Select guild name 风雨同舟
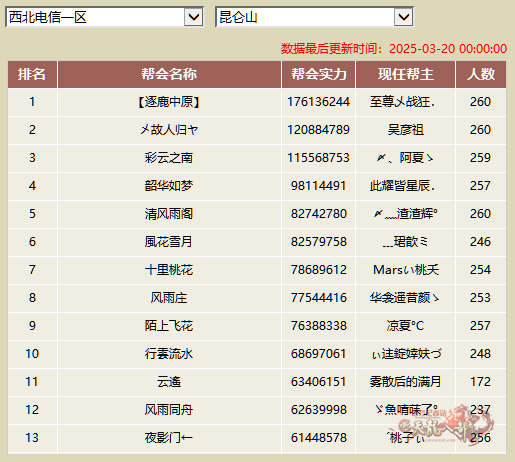This screenshot has width=515, height=462. click(169, 410)
